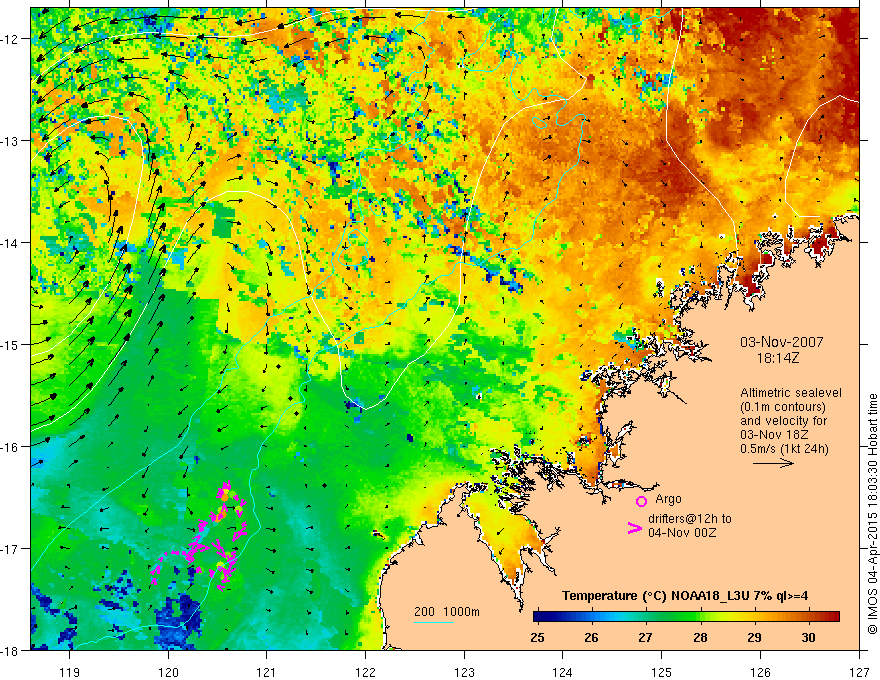The width and height of the screenshot is (880, 680).
Task: Click the 'Argo' legend label
Action: click(x=668, y=499)
